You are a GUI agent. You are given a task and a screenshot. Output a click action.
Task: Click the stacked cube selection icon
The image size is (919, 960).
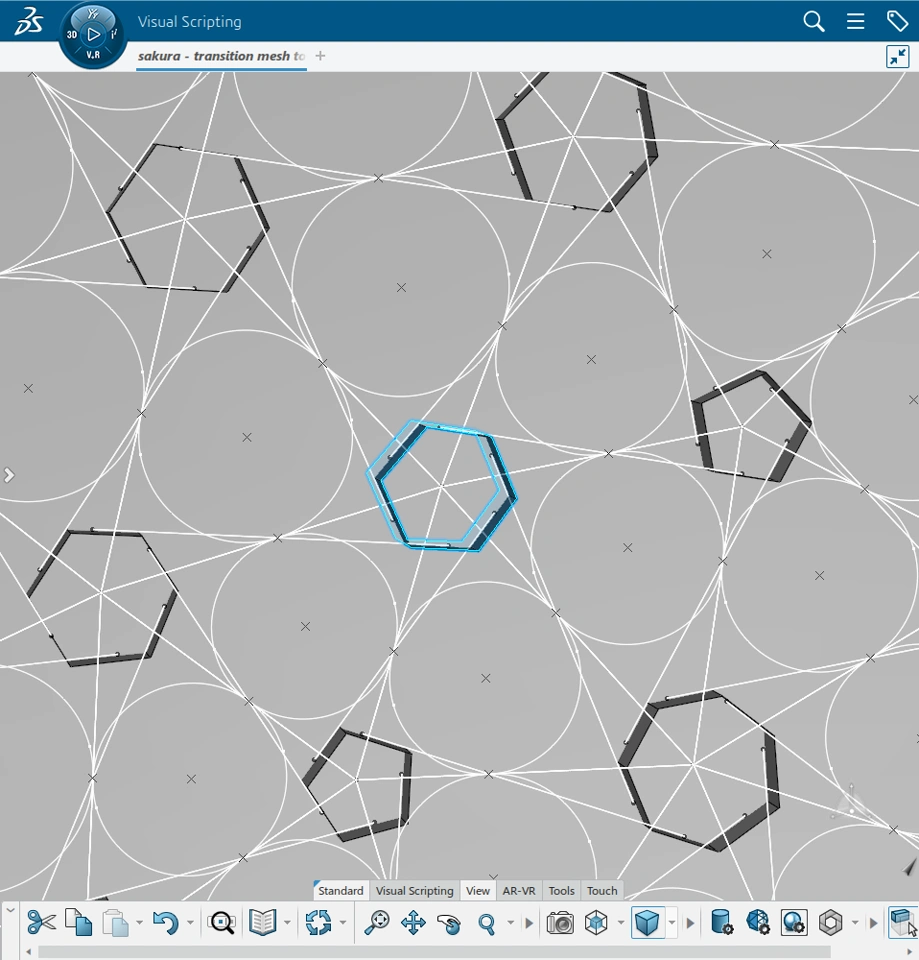point(902,922)
